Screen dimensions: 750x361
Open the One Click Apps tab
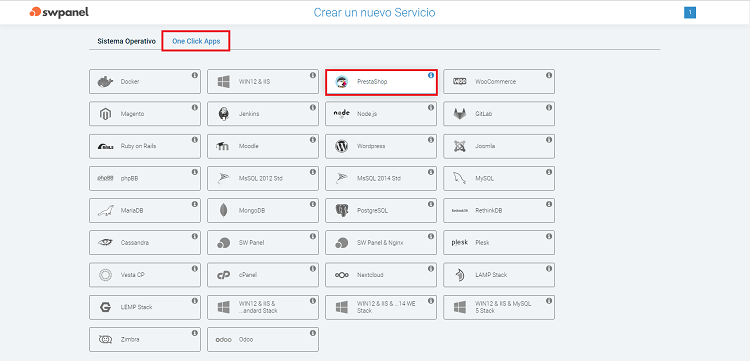coord(196,41)
